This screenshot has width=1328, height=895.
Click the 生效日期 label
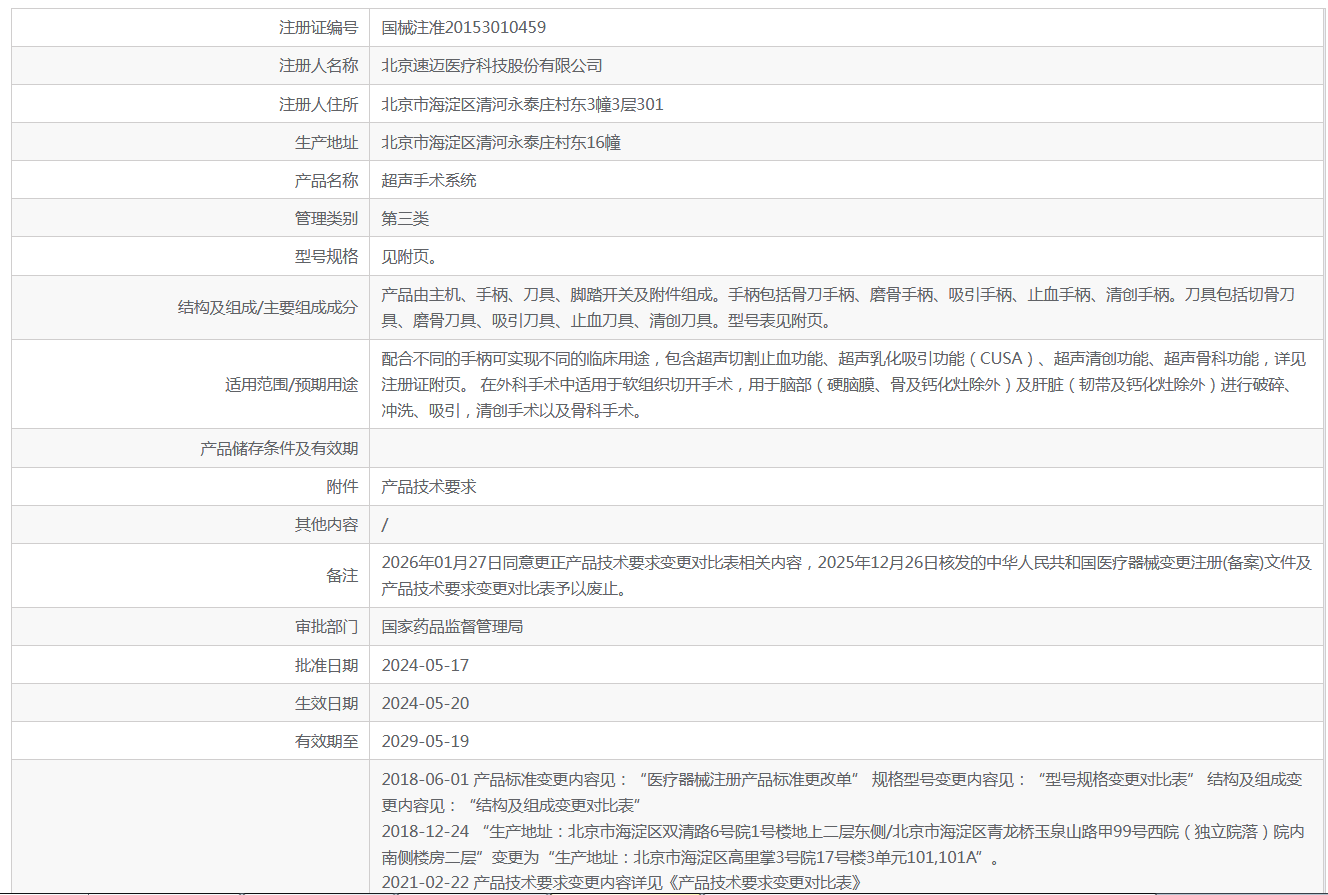coord(326,702)
